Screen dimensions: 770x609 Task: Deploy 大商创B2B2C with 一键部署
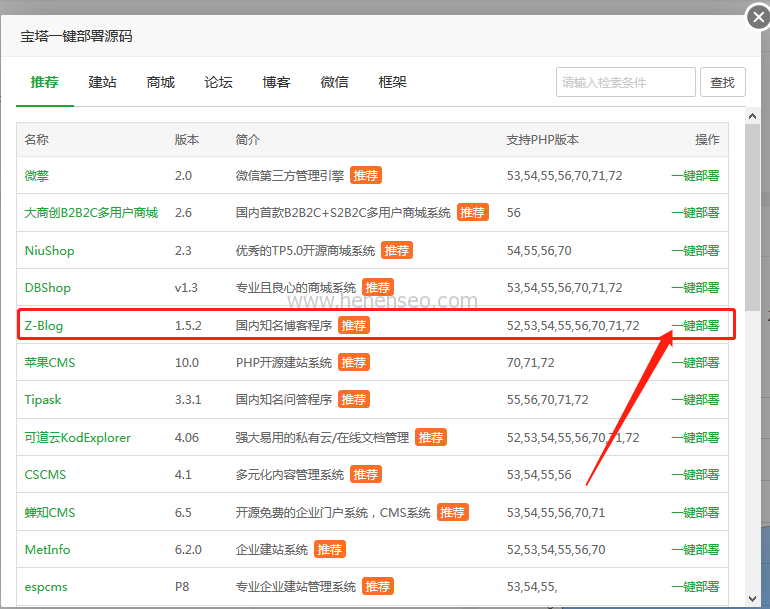coord(695,213)
